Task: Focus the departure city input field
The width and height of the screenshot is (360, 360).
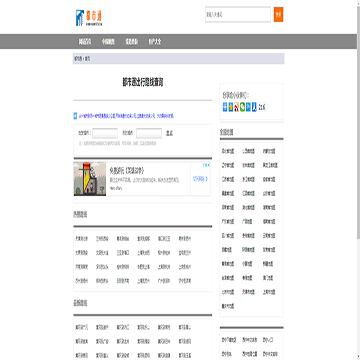Action: point(105,133)
